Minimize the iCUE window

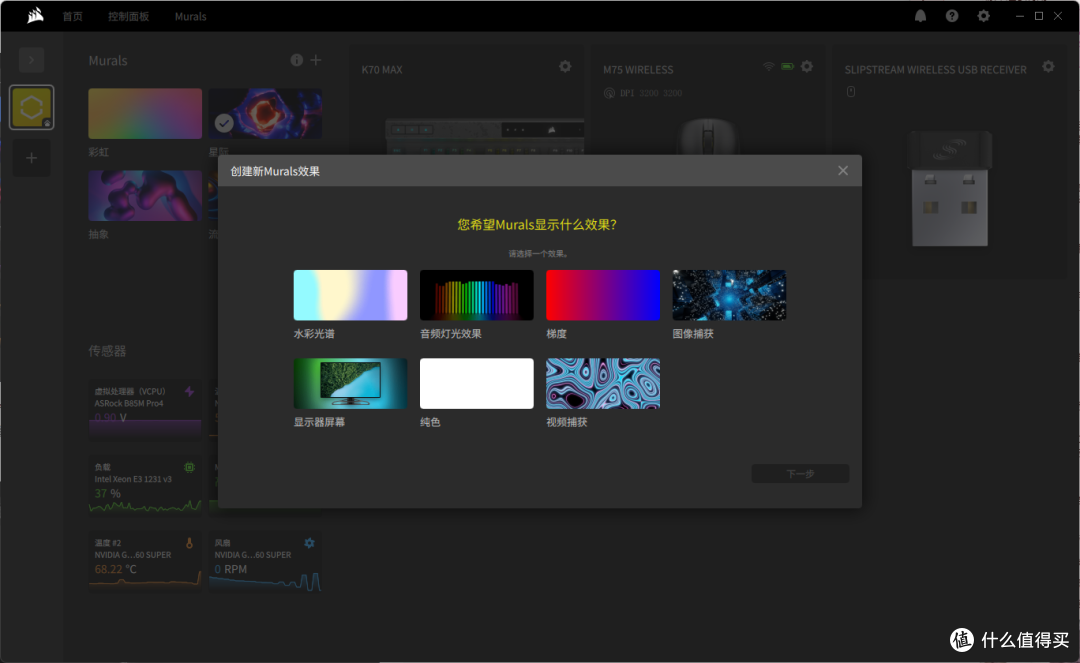pyautogui.click(x=1019, y=16)
